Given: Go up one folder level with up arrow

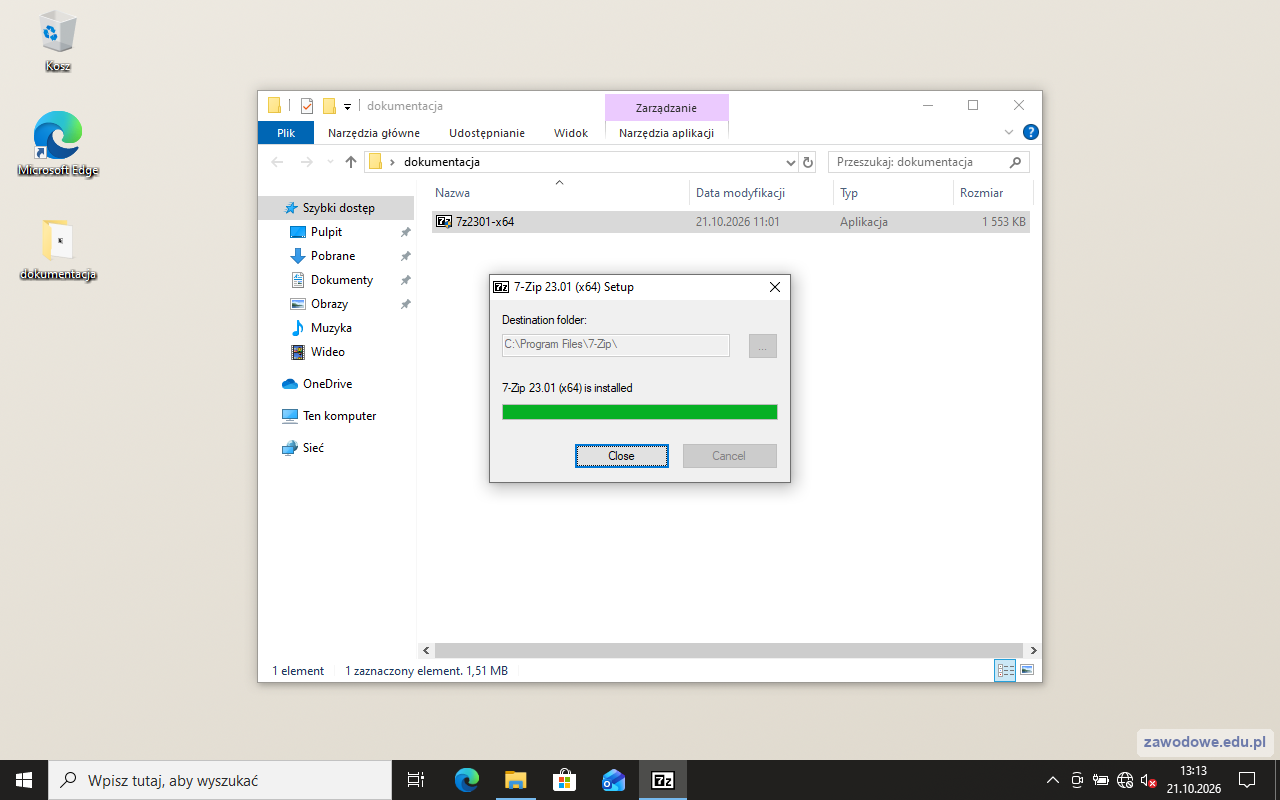Looking at the screenshot, I should [x=351, y=162].
